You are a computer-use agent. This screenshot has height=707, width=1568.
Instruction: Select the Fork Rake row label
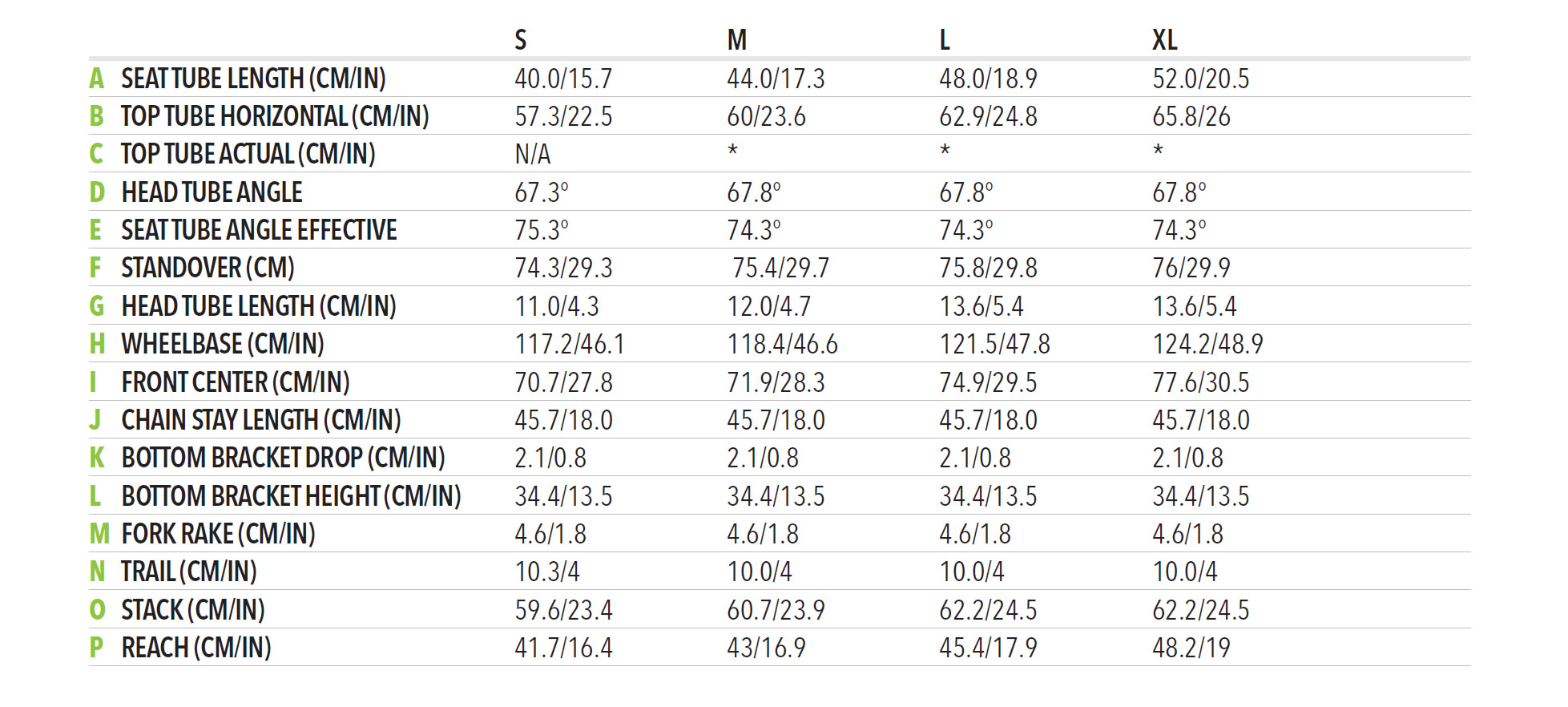218,534
